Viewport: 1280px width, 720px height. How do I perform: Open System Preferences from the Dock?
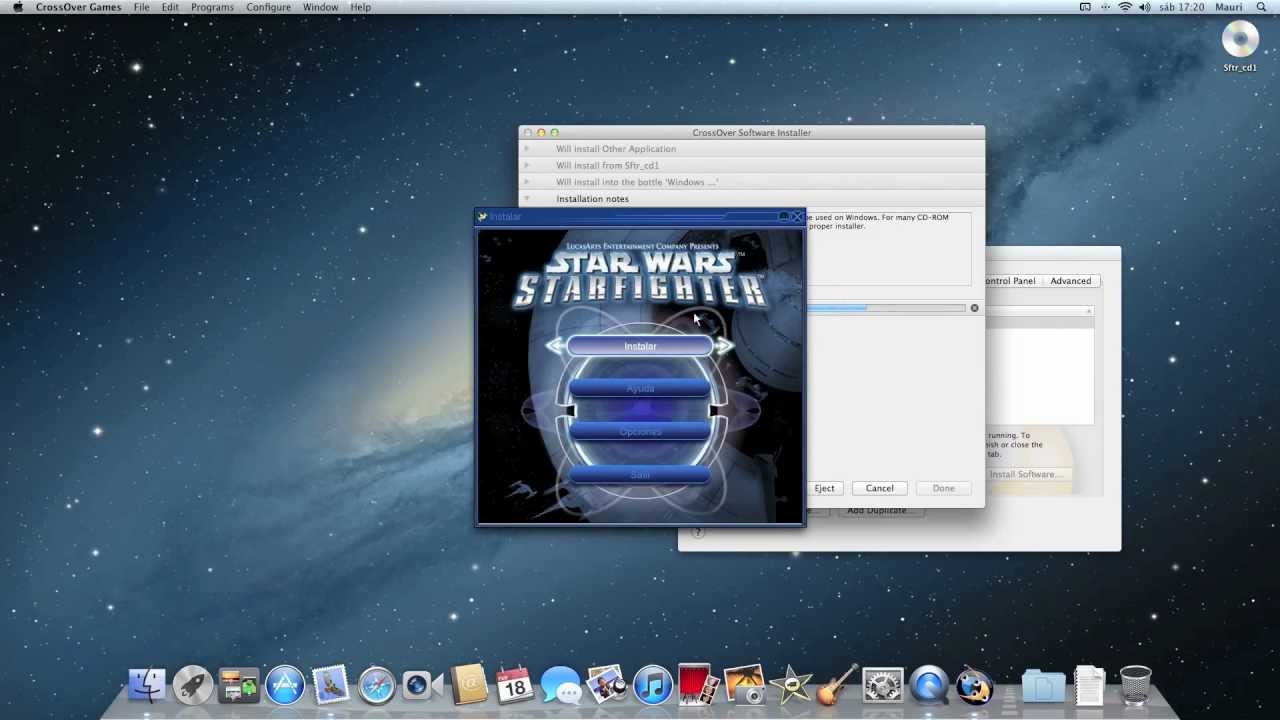[x=882, y=686]
